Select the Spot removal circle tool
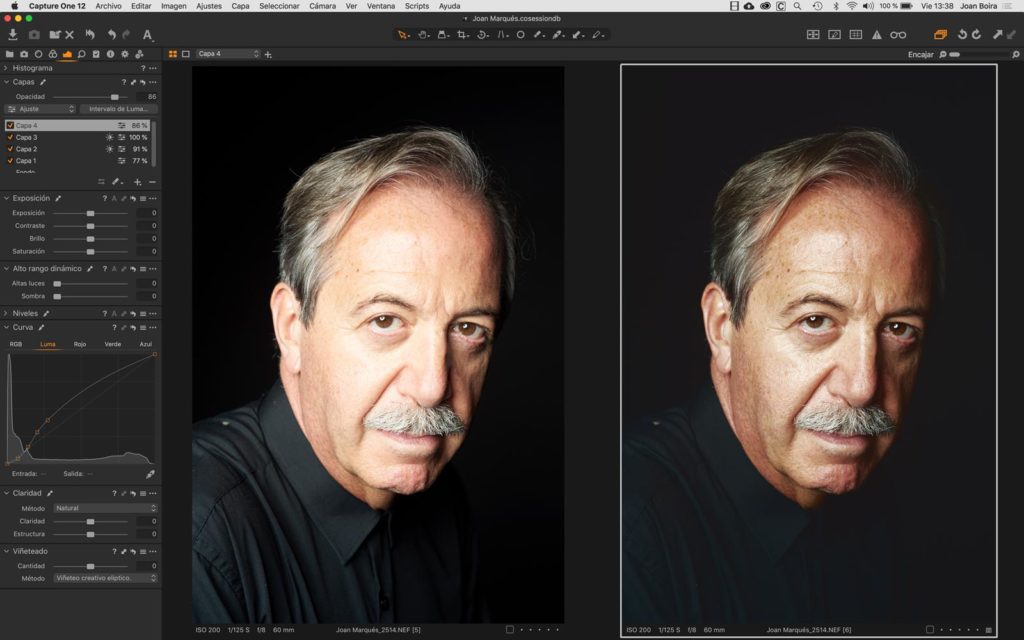1024x640 pixels. tap(520, 35)
